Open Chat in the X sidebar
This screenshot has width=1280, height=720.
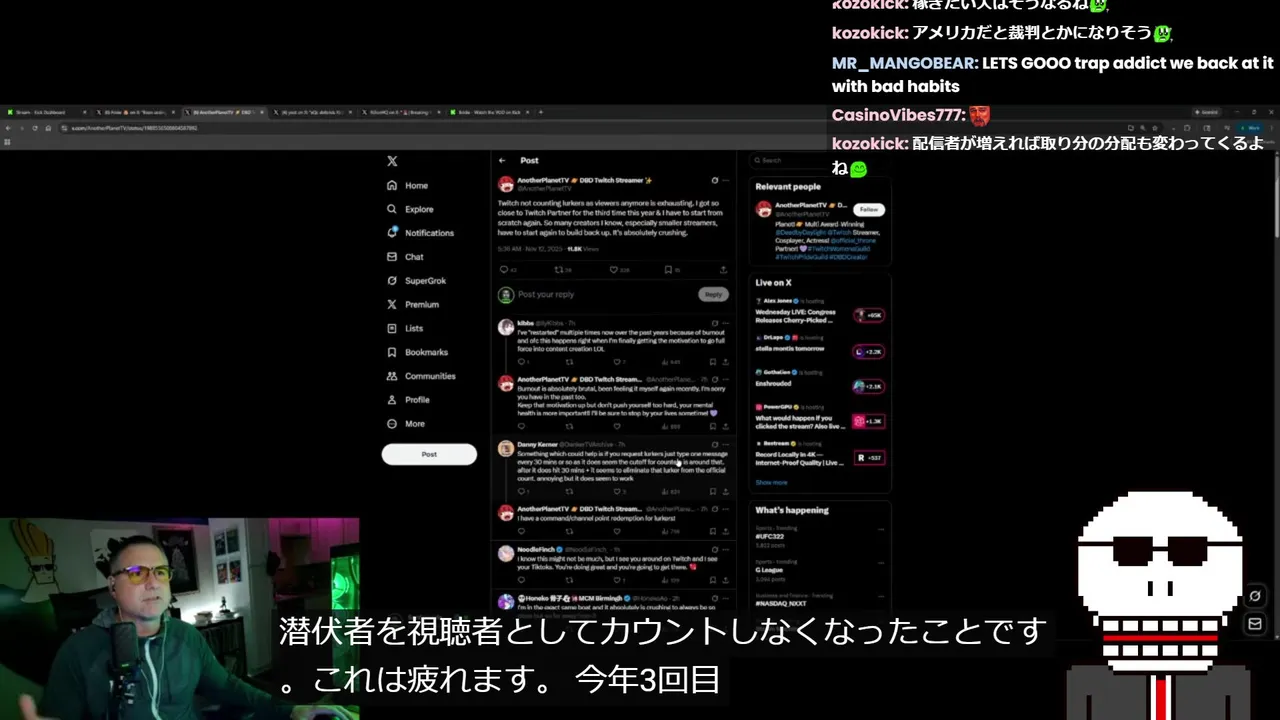click(405, 257)
